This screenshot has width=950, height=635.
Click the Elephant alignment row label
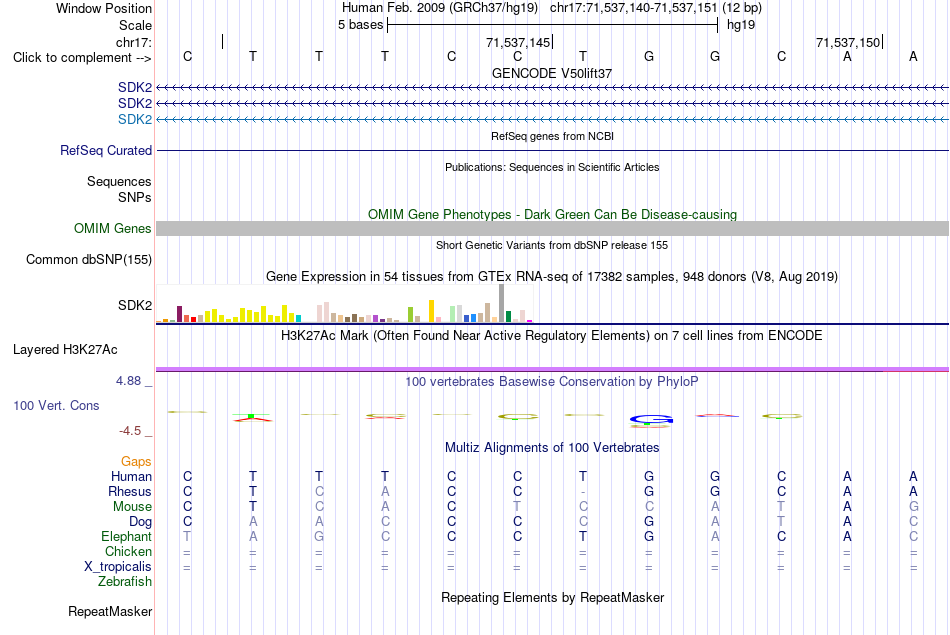(x=127, y=537)
